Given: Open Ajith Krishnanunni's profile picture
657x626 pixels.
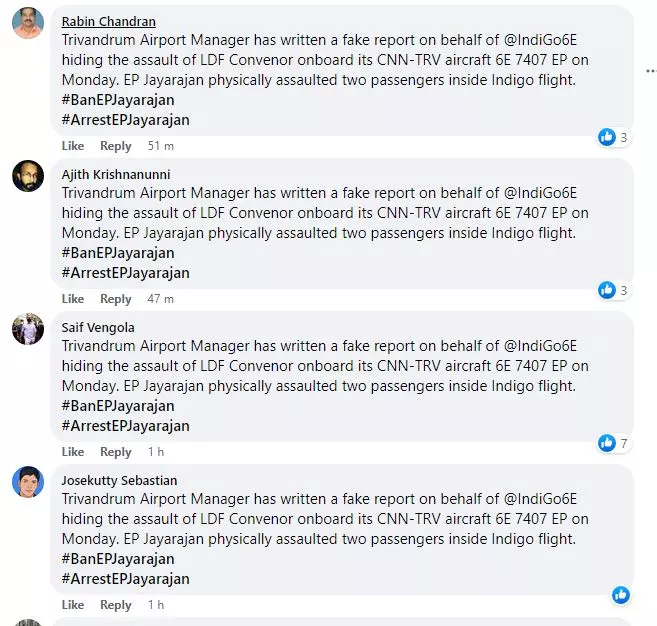Looking at the screenshot, I should (27, 176).
